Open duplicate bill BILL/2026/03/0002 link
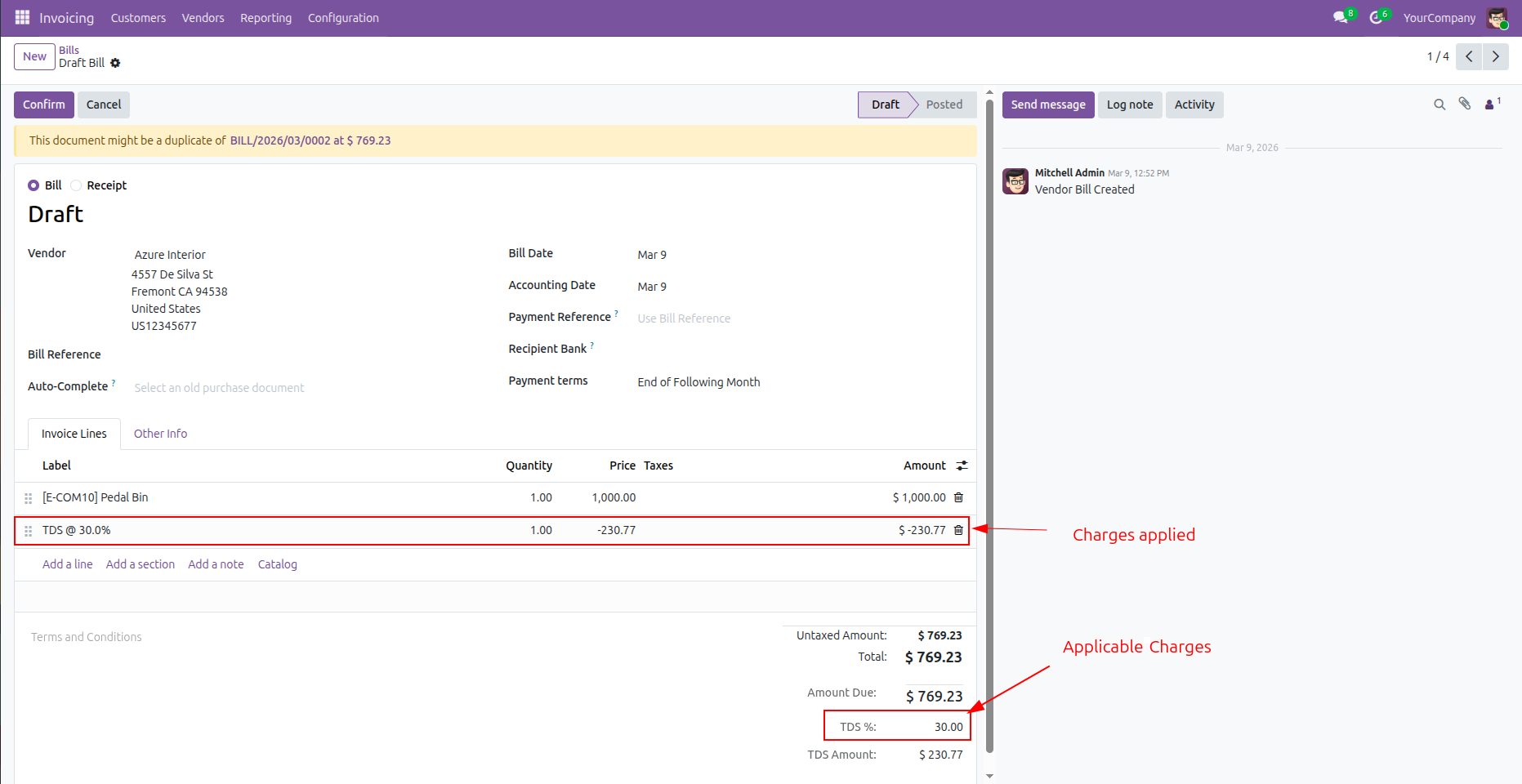The image size is (1522, 784). 280,140
